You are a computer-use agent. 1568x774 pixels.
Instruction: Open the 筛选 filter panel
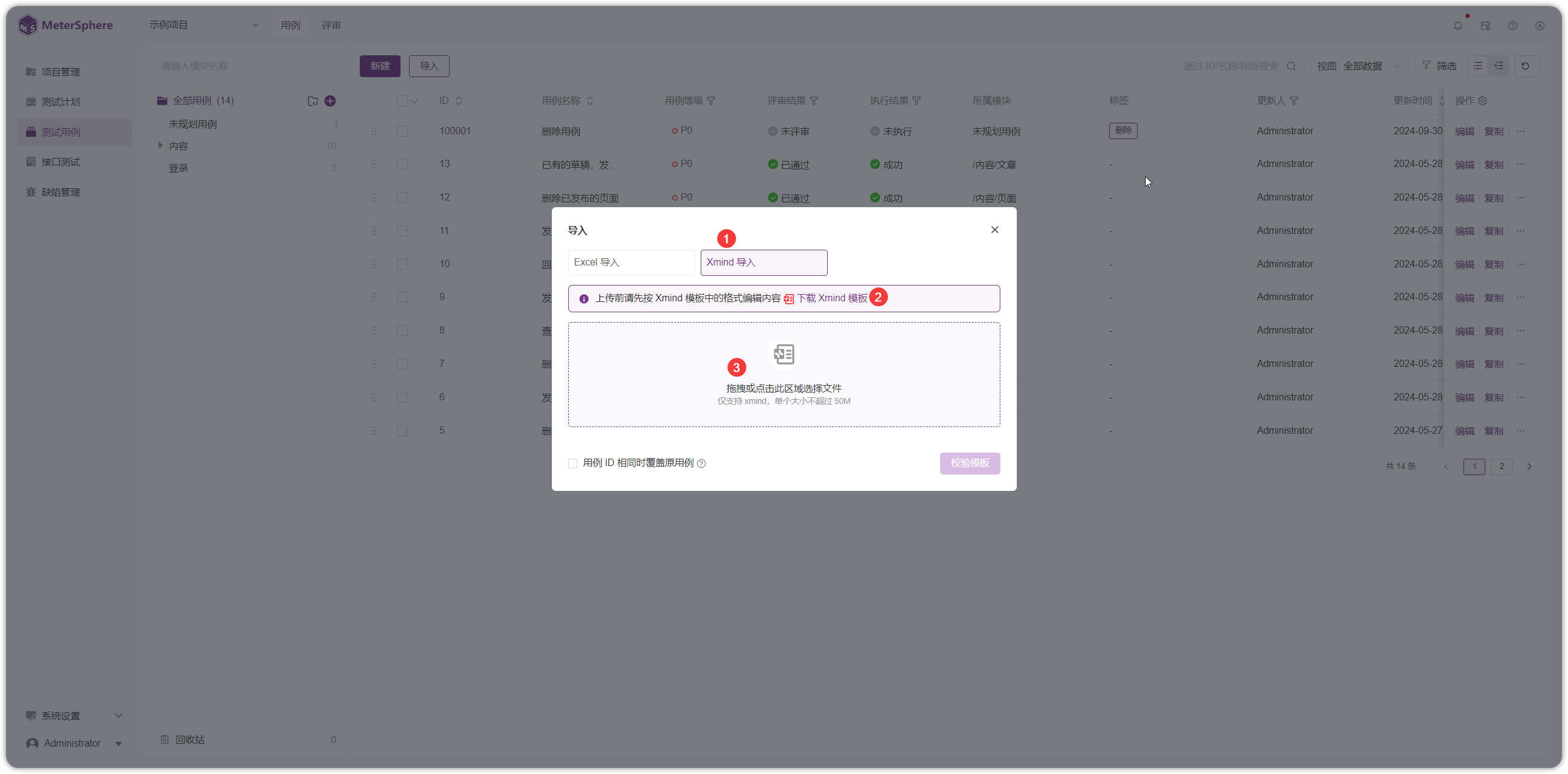[x=1439, y=66]
